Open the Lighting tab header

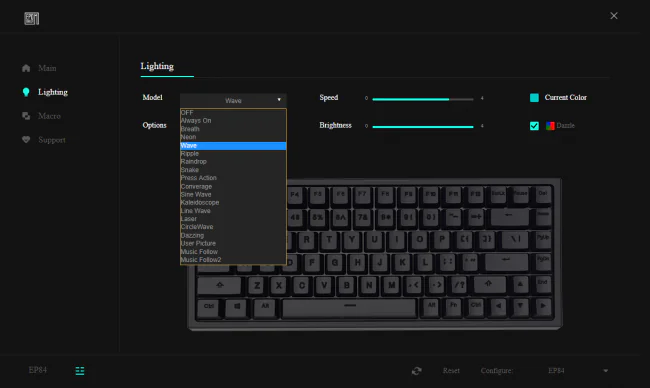(x=157, y=66)
